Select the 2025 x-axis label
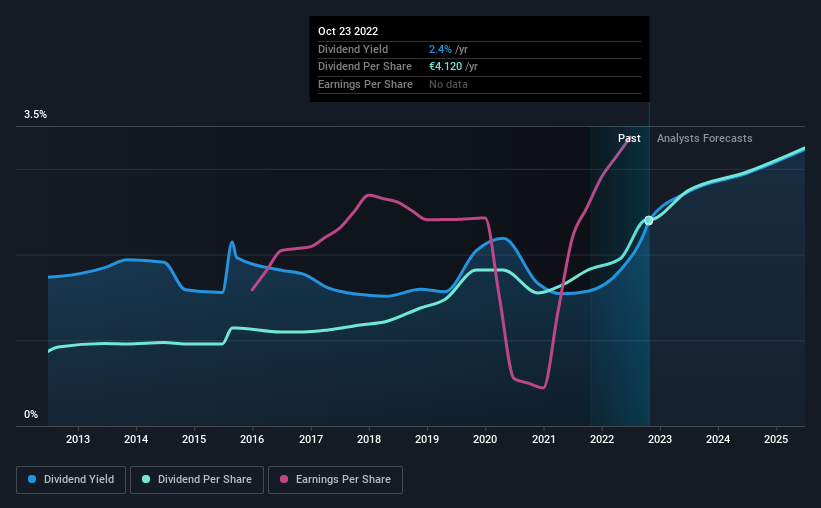Viewport: 821px width, 508px height. point(776,439)
